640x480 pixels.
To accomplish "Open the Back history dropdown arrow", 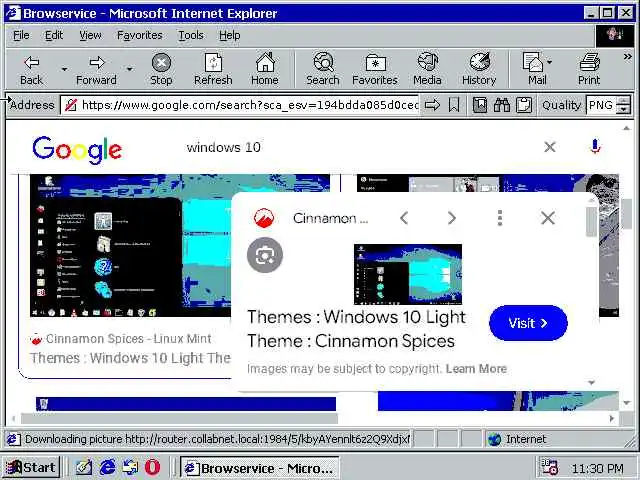I will click(64, 69).
